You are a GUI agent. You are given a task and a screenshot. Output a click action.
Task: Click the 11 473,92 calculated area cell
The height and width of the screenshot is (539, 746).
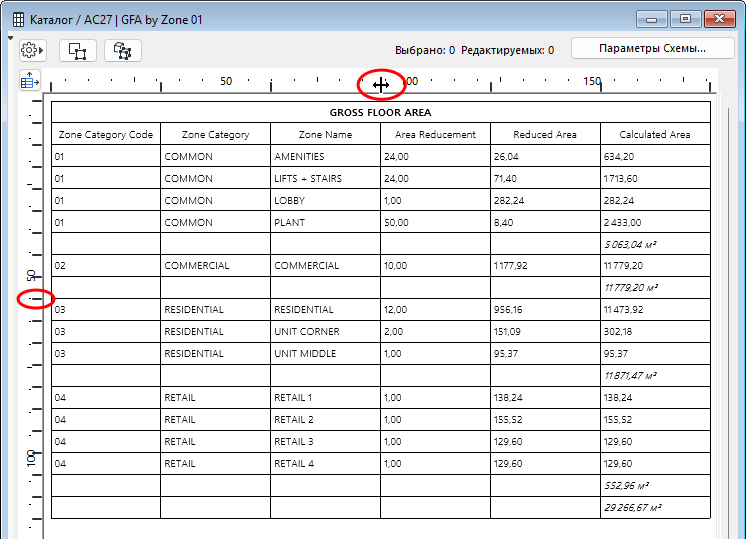tap(655, 309)
